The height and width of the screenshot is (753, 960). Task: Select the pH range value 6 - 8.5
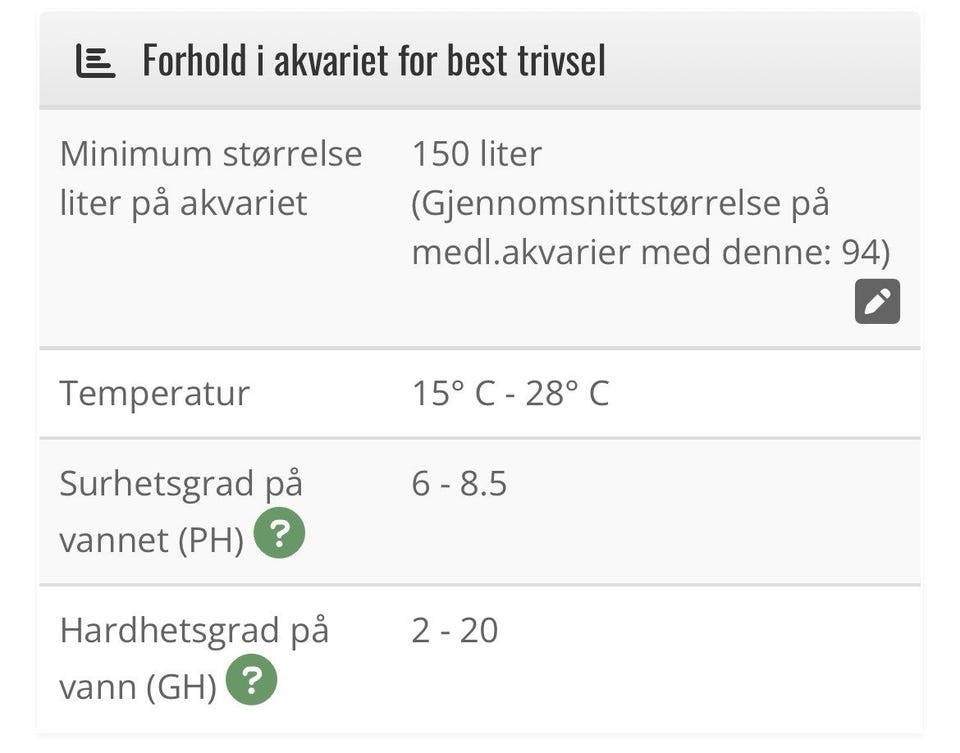(459, 484)
